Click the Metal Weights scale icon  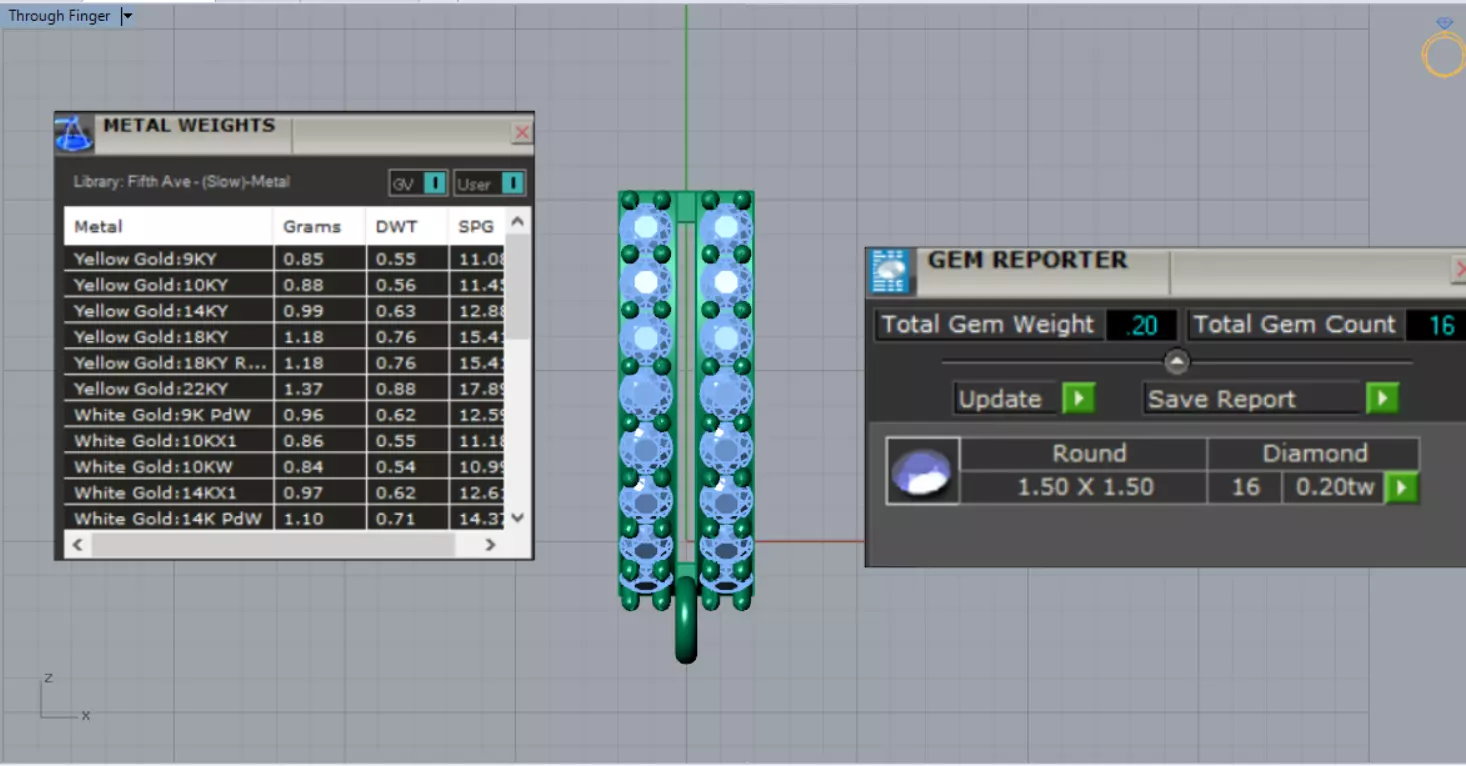pyautogui.click(x=74, y=133)
